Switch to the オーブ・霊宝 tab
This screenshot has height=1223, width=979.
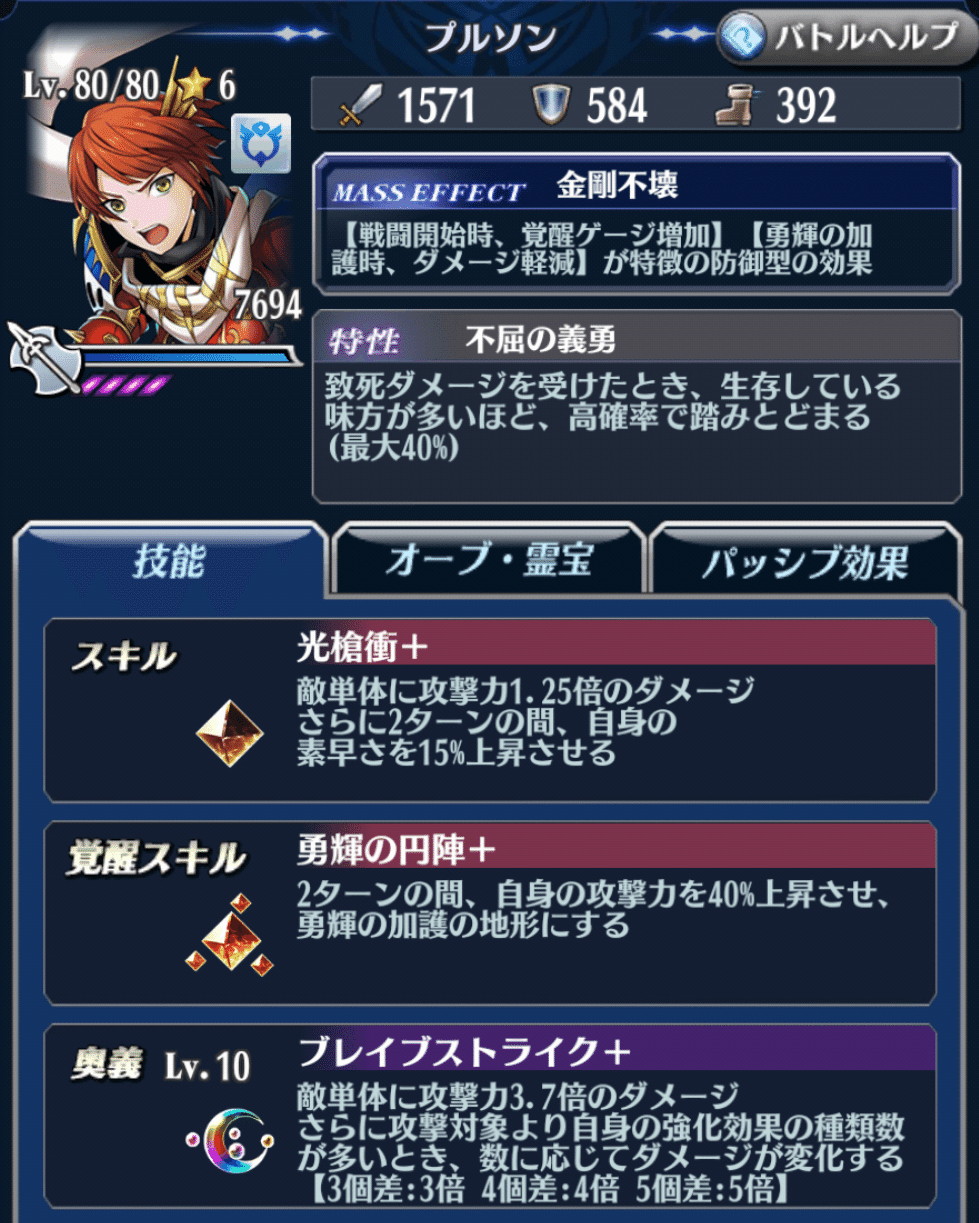490,562
